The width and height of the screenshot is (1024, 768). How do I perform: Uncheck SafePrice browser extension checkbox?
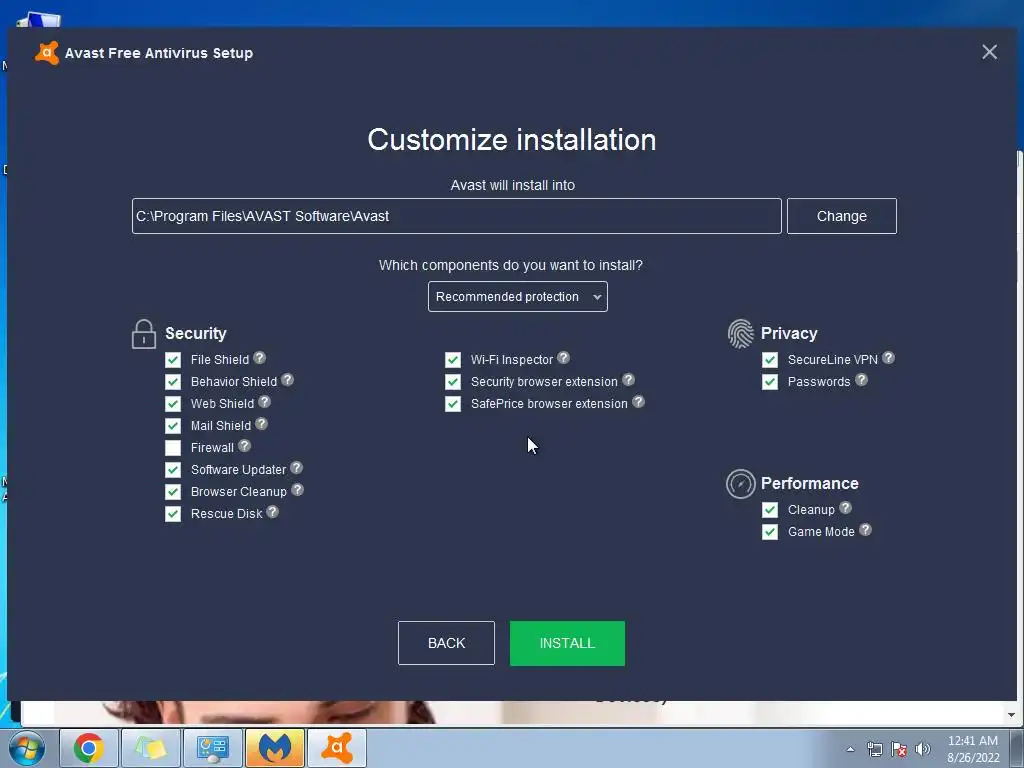[453, 404]
